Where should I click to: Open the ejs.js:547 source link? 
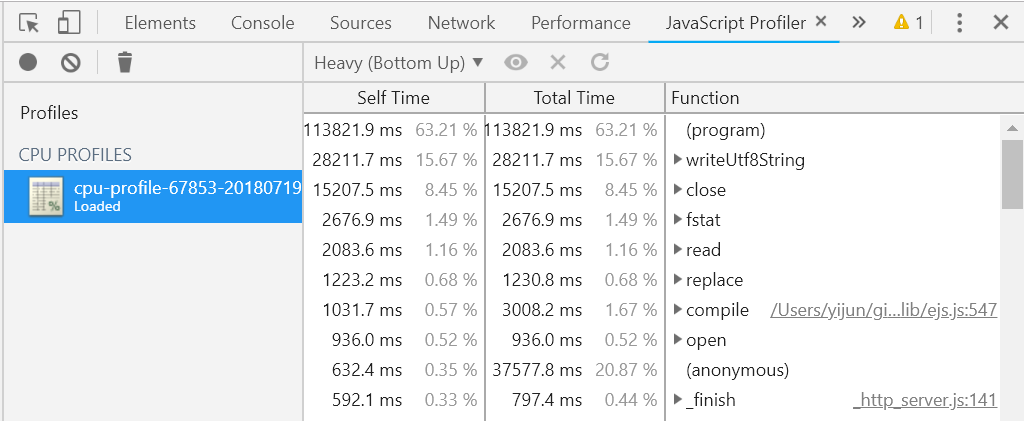[x=884, y=310]
